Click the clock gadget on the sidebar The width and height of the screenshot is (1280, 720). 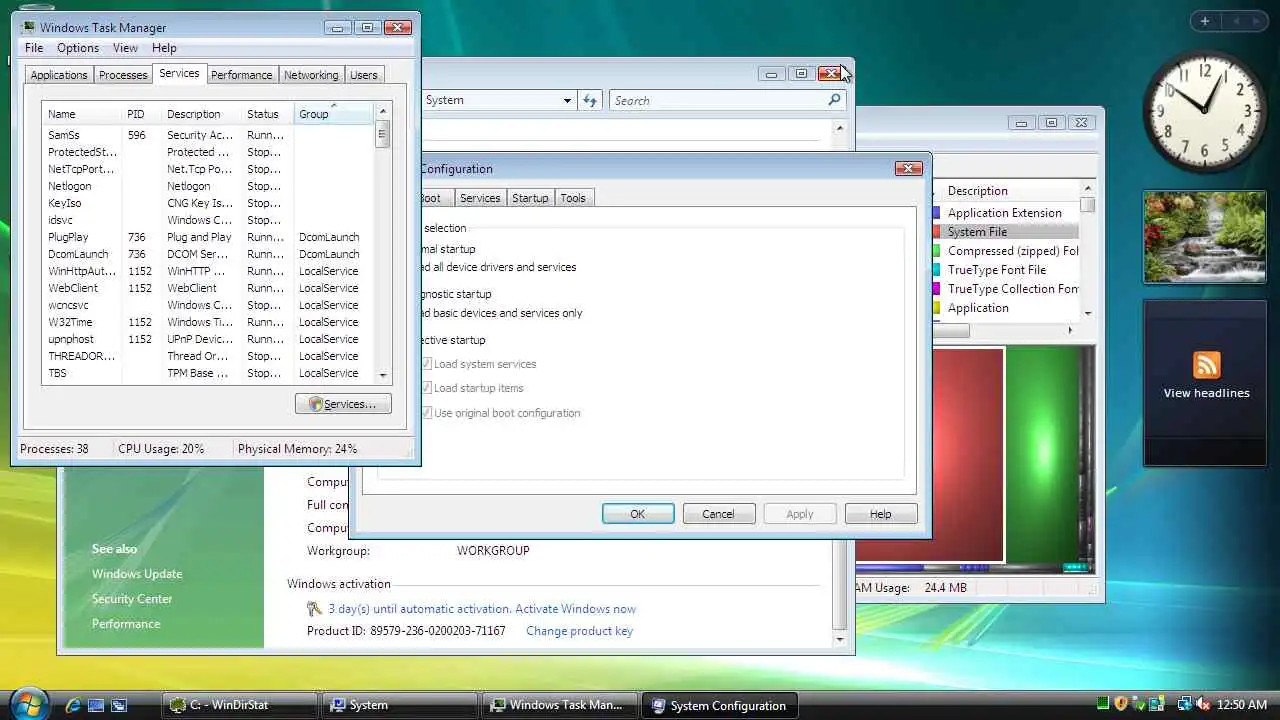tap(1206, 110)
